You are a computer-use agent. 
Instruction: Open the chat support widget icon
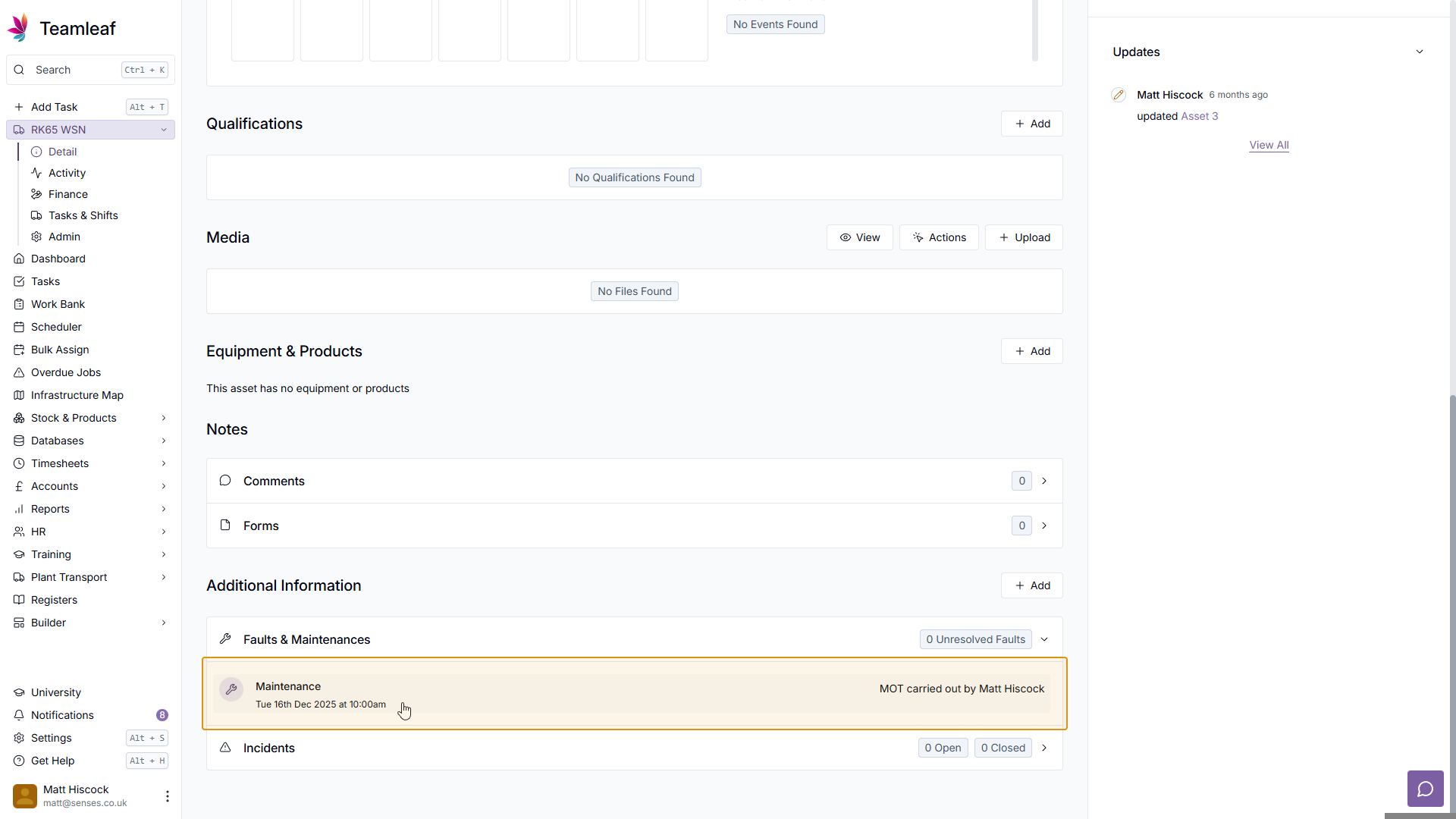[1425, 789]
